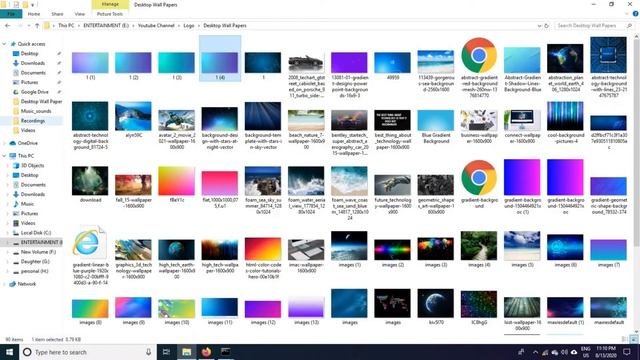Select the 1 (1) gradient thumbnail
Screen dimensions: 640x360
coord(90,62)
